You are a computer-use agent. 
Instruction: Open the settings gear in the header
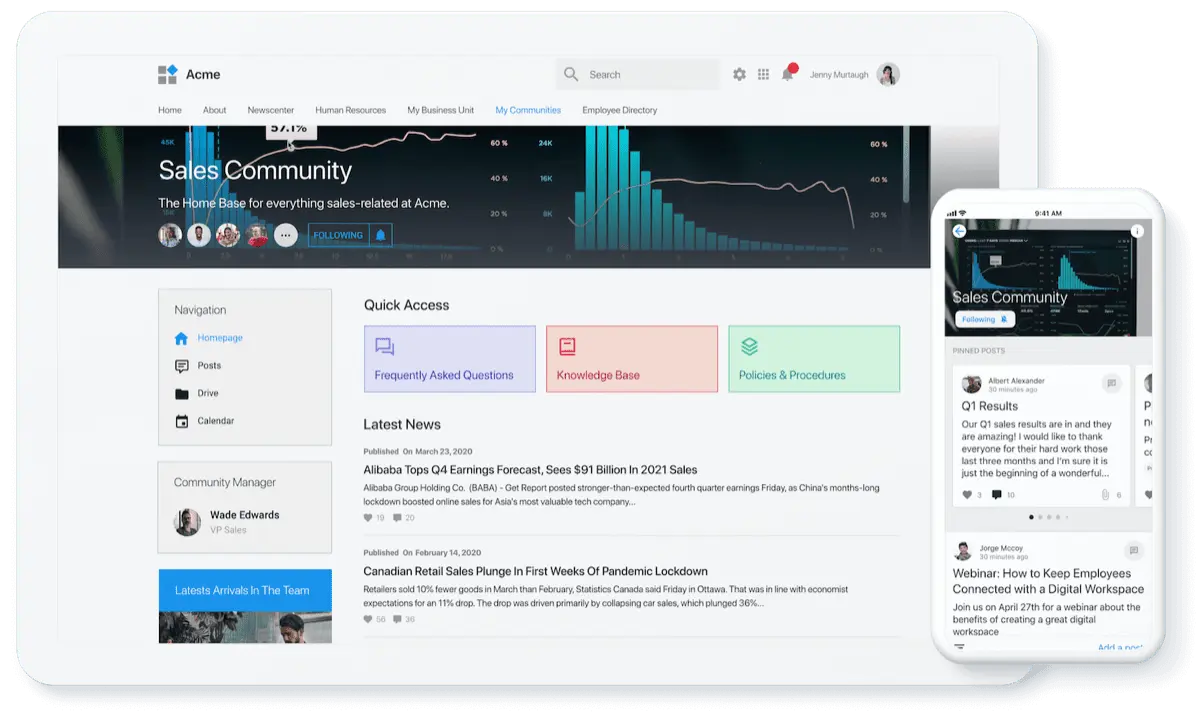pos(739,74)
